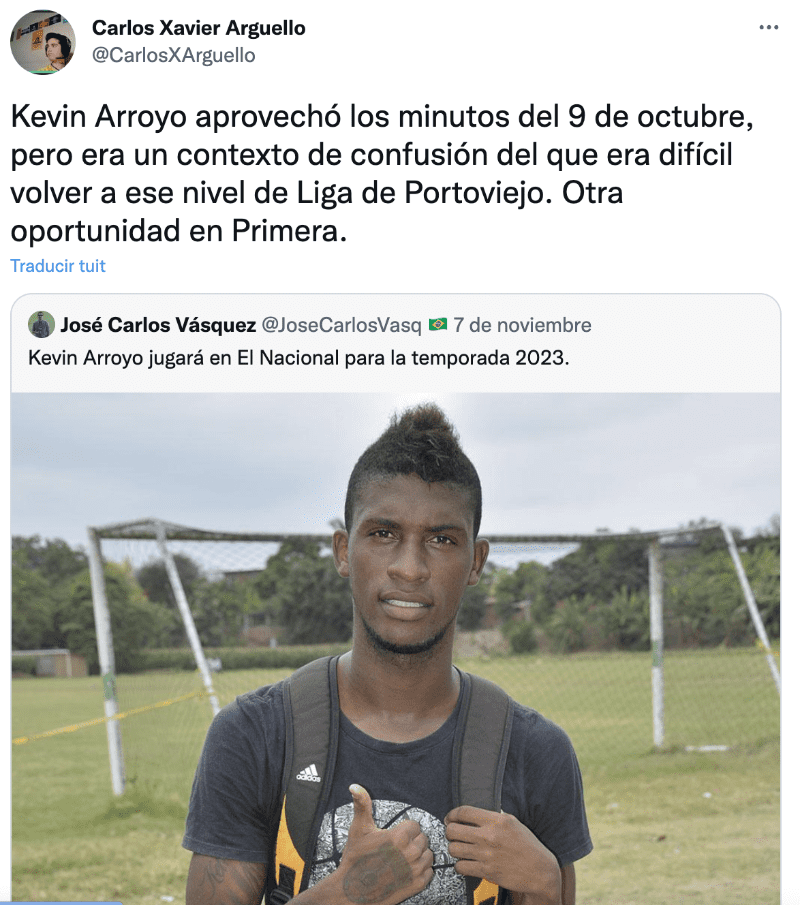Screen dimensions: 800x905
Task: Click the 'Liga de Portoviejo' phrase in the tweet
Action: [420, 193]
